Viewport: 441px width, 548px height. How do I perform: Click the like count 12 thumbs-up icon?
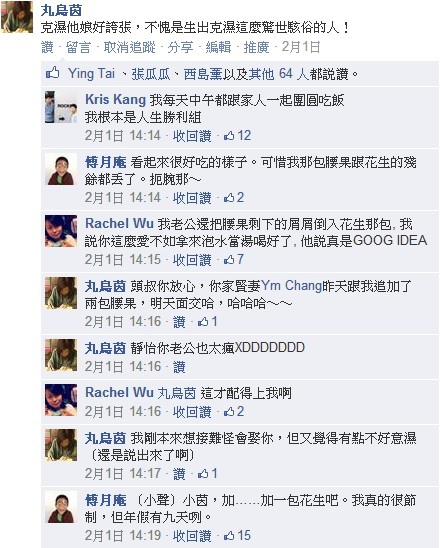pos(229,136)
